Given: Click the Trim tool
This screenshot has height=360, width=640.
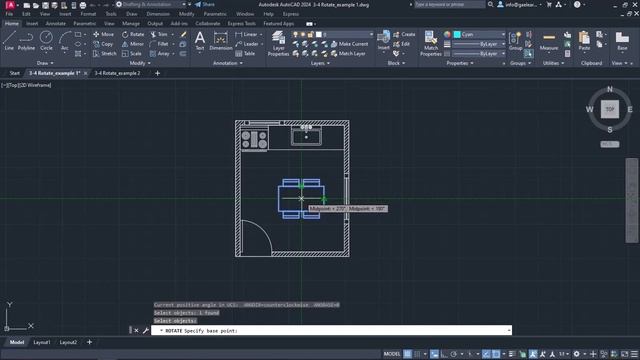Looking at the screenshot, I should (159, 34).
